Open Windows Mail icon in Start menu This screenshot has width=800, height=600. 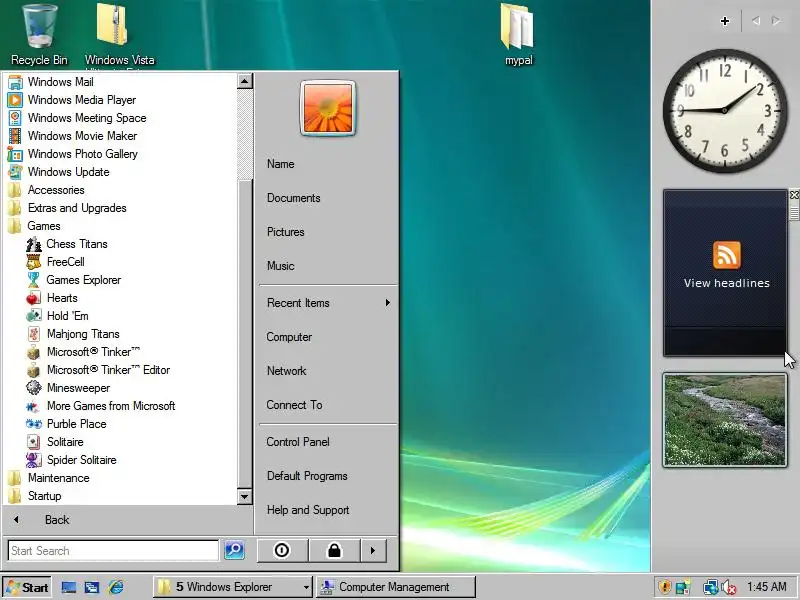point(15,82)
